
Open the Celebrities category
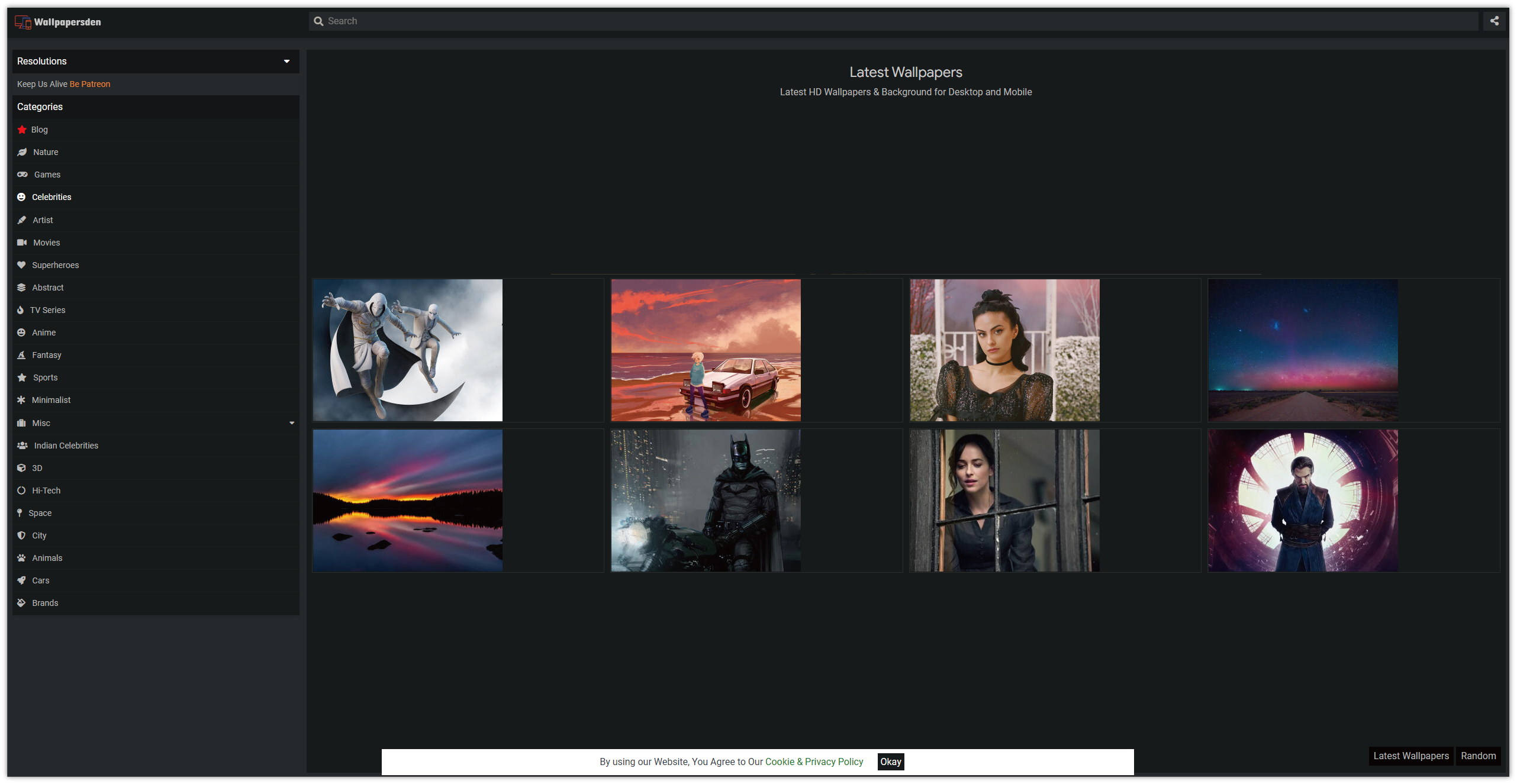[51, 197]
